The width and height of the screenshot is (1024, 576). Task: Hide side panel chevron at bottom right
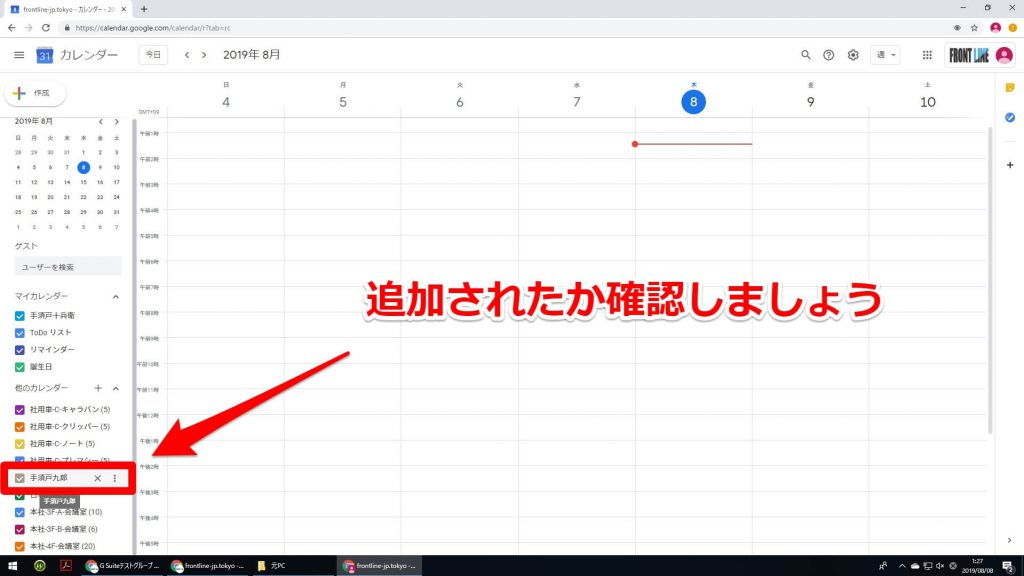[1010, 540]
